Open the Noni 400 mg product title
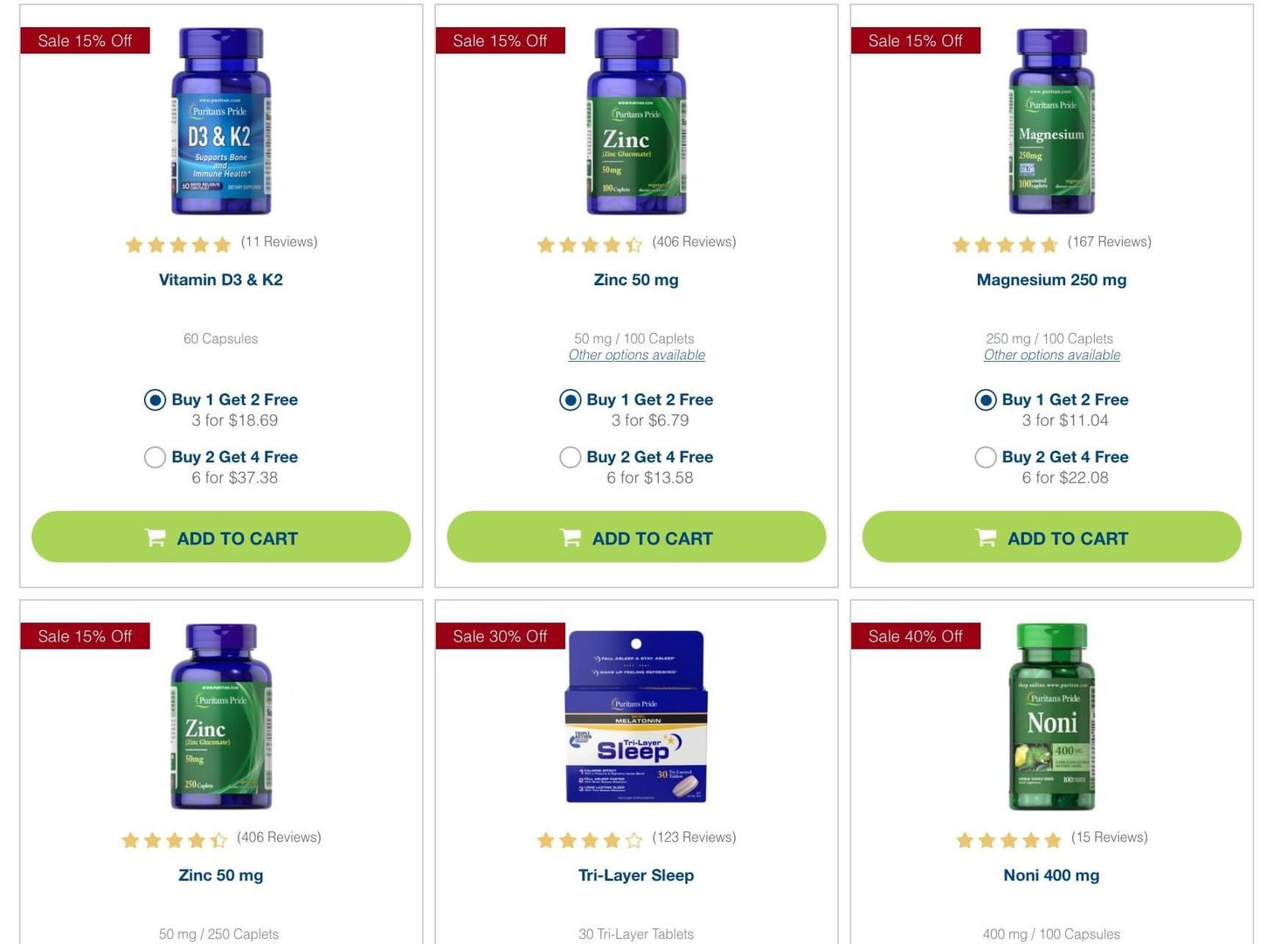The image size is (1288, 944). tap(1051, 875)
